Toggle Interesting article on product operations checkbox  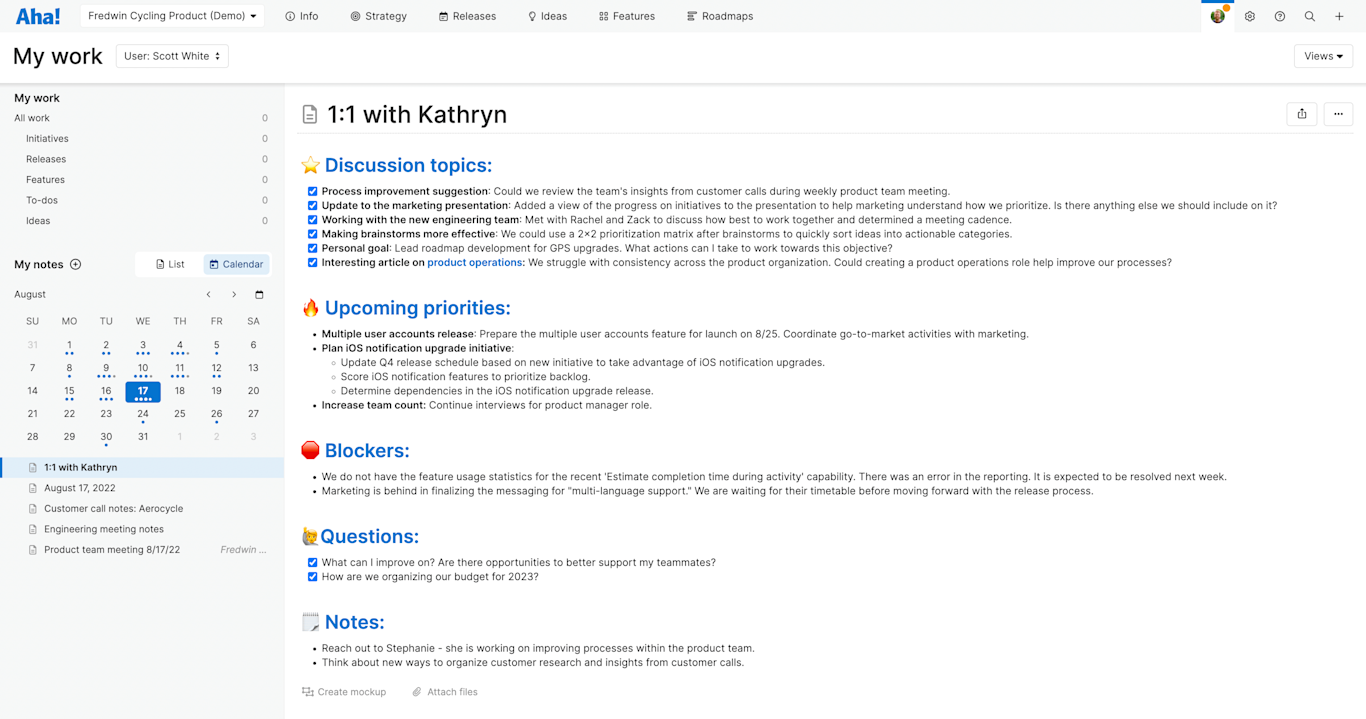point(313,263)
